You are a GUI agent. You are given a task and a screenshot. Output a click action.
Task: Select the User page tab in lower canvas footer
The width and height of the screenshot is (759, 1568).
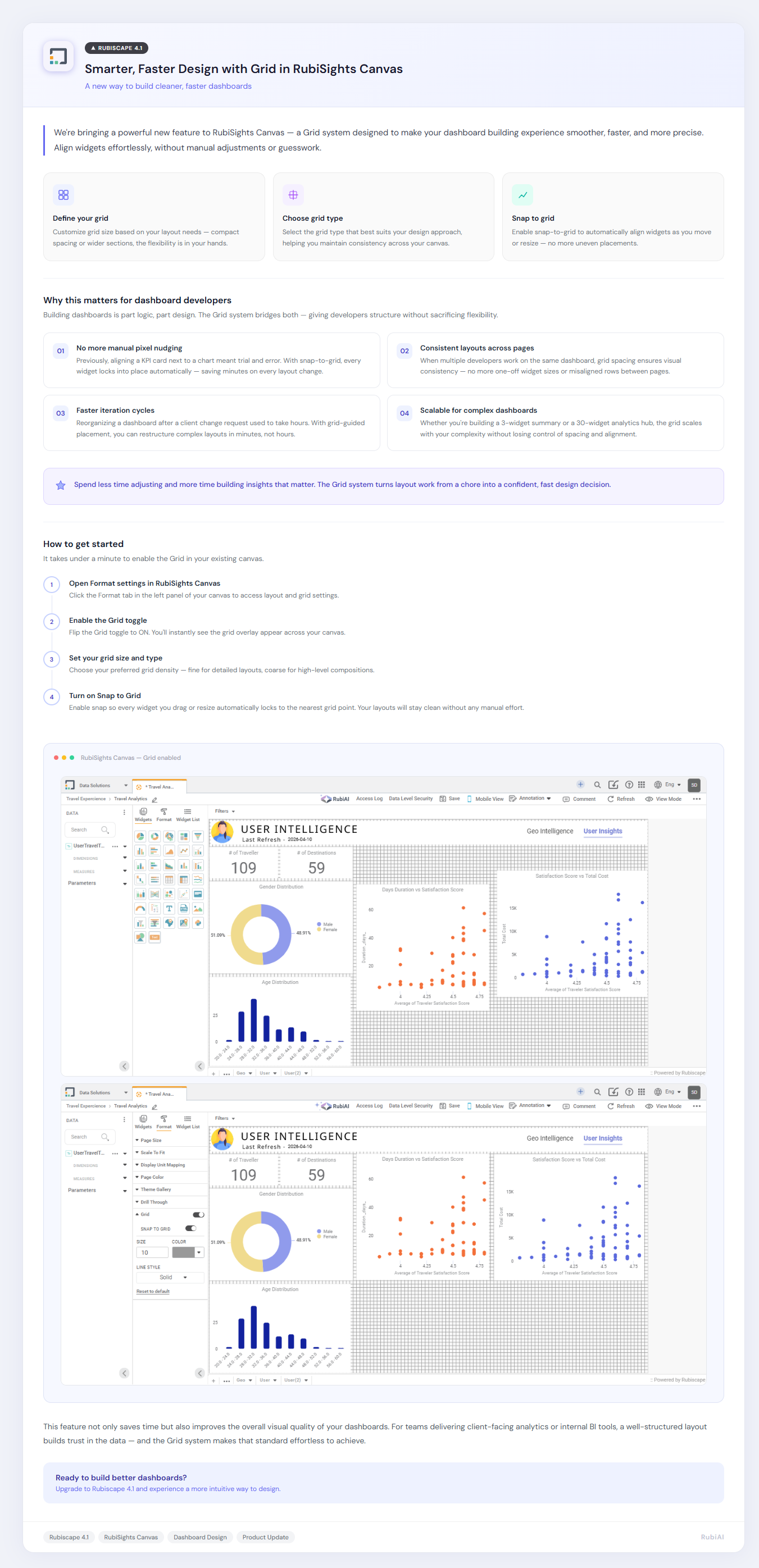[268, 1380]
